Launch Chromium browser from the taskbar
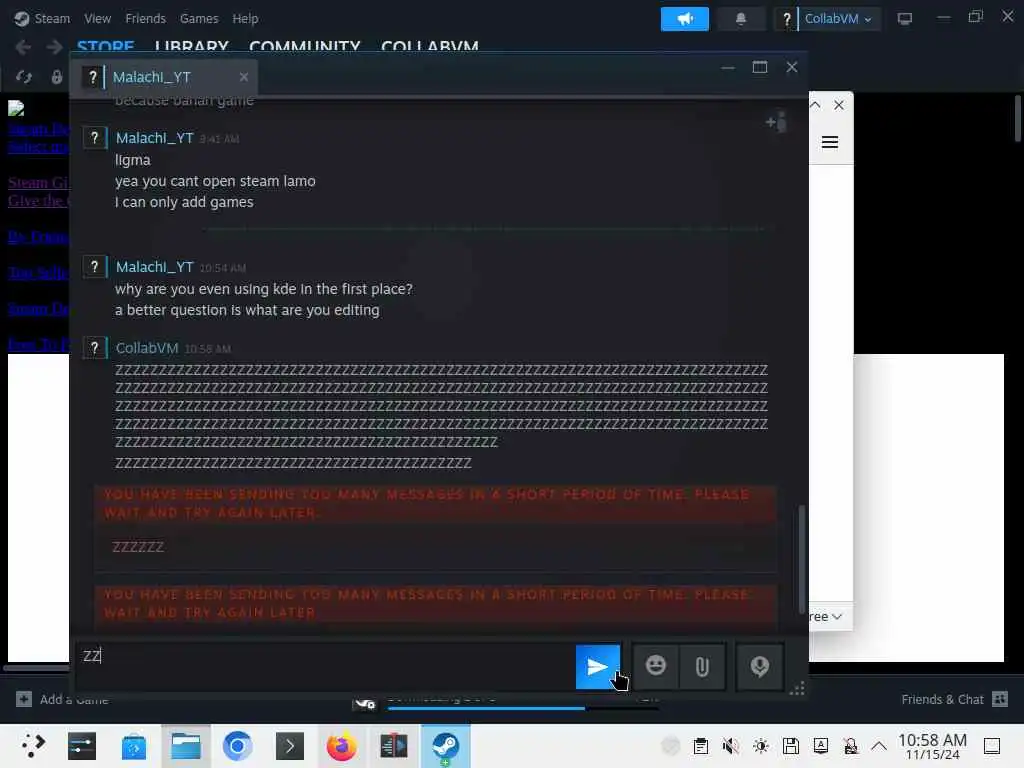 coord(238,746)
